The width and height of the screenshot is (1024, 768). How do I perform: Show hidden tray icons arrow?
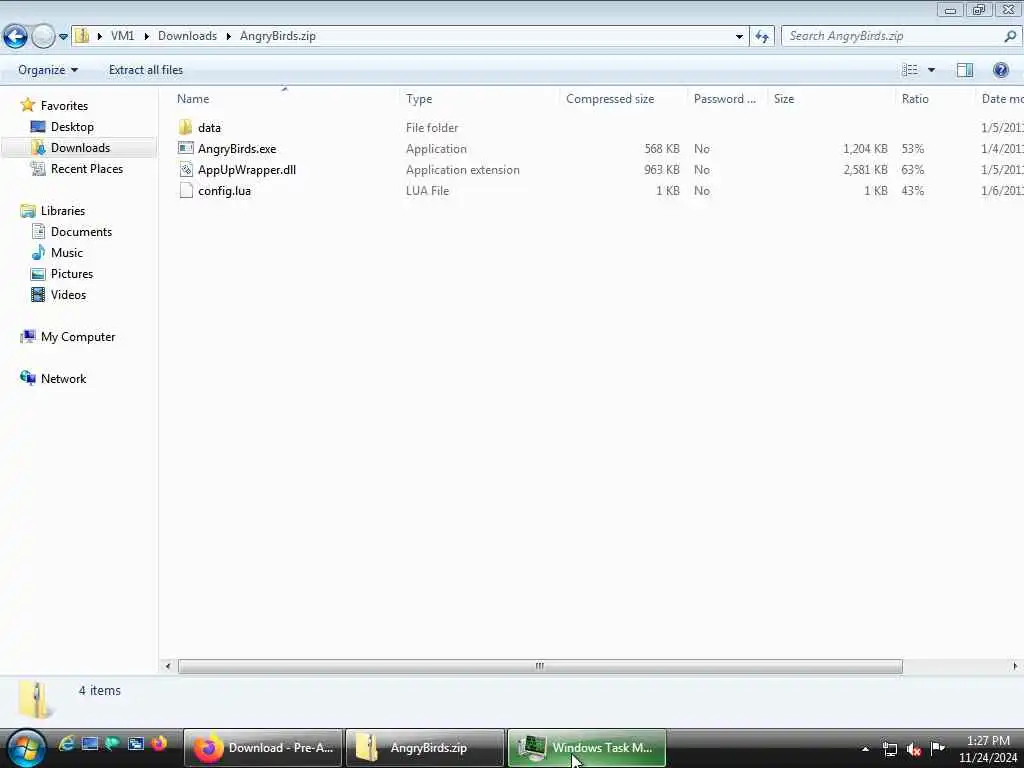point(865,749)
